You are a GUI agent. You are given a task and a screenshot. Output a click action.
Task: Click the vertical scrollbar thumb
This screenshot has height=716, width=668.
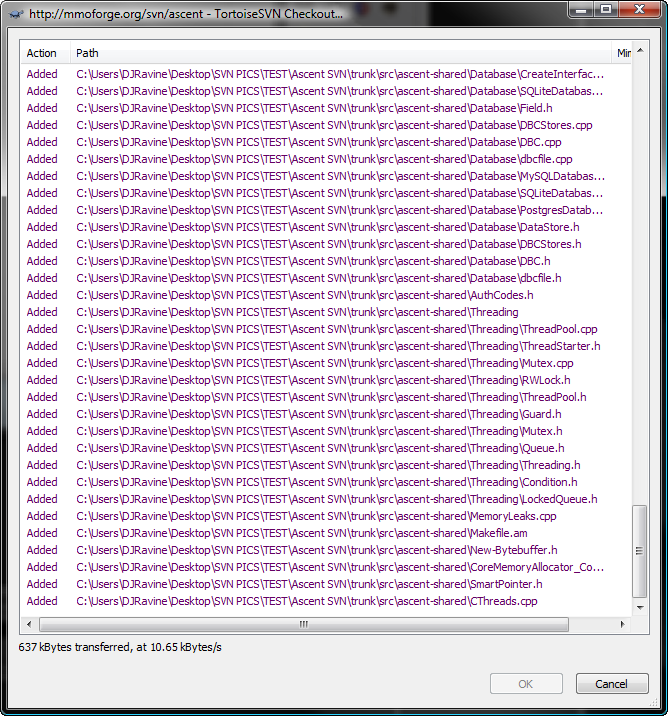pos(639,551)
